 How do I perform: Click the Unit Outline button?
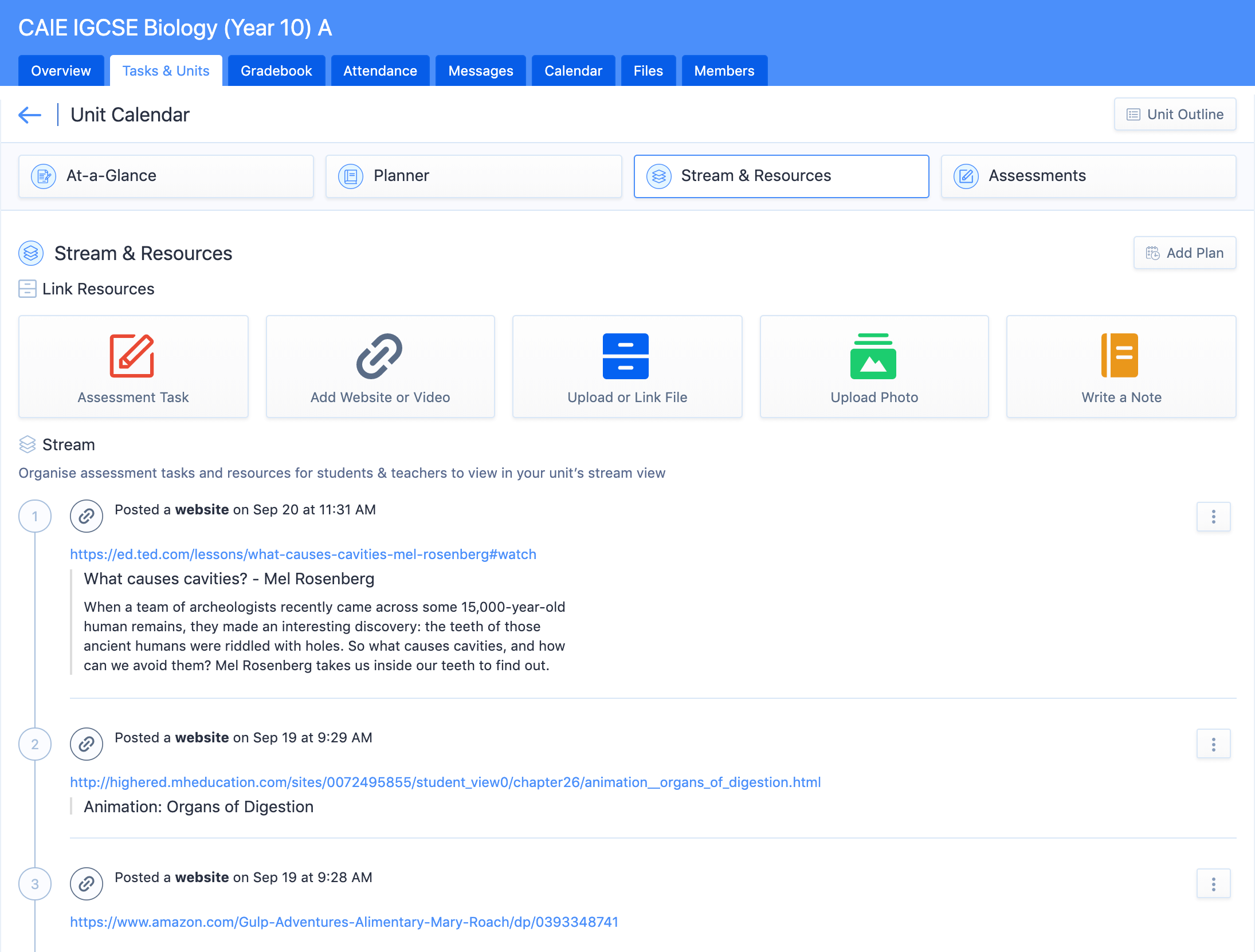1175,115
